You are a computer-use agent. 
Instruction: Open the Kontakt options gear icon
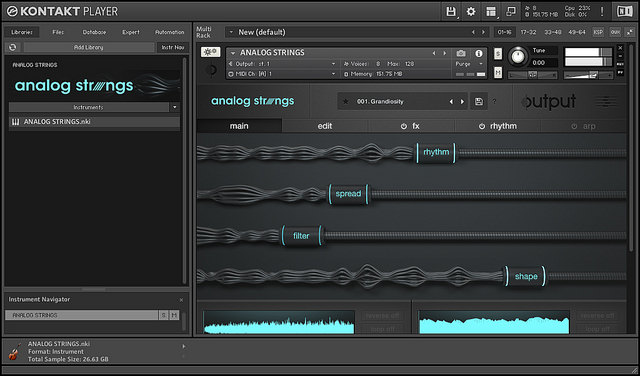471,11
